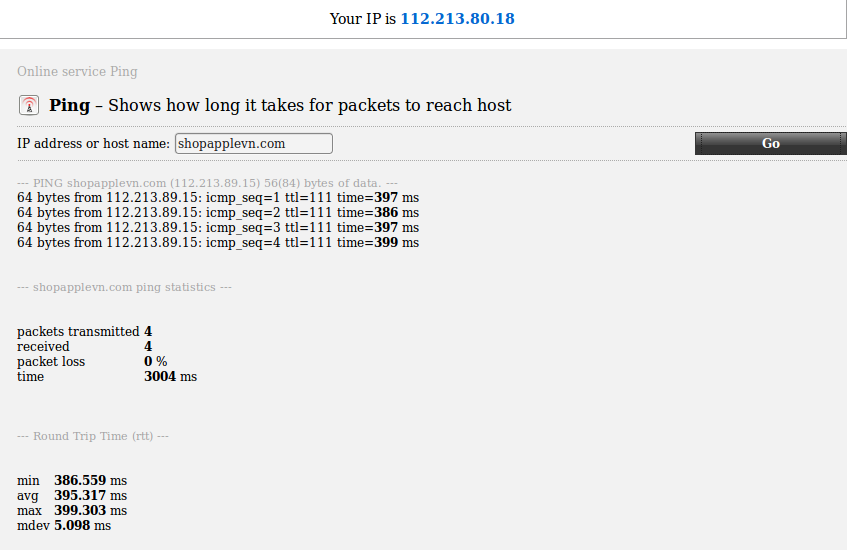Click the min 386.559 ms value
854x550 pixels.
pos(90,480)
